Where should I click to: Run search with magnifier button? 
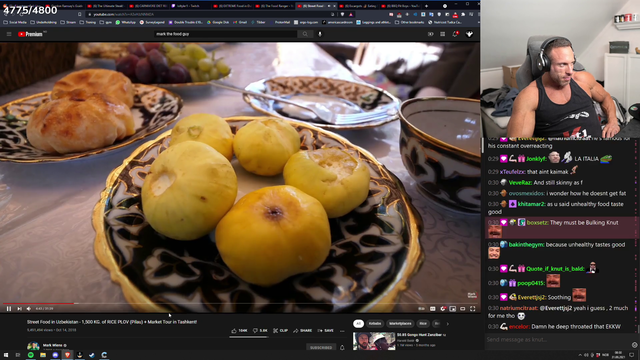click(304, 34)
